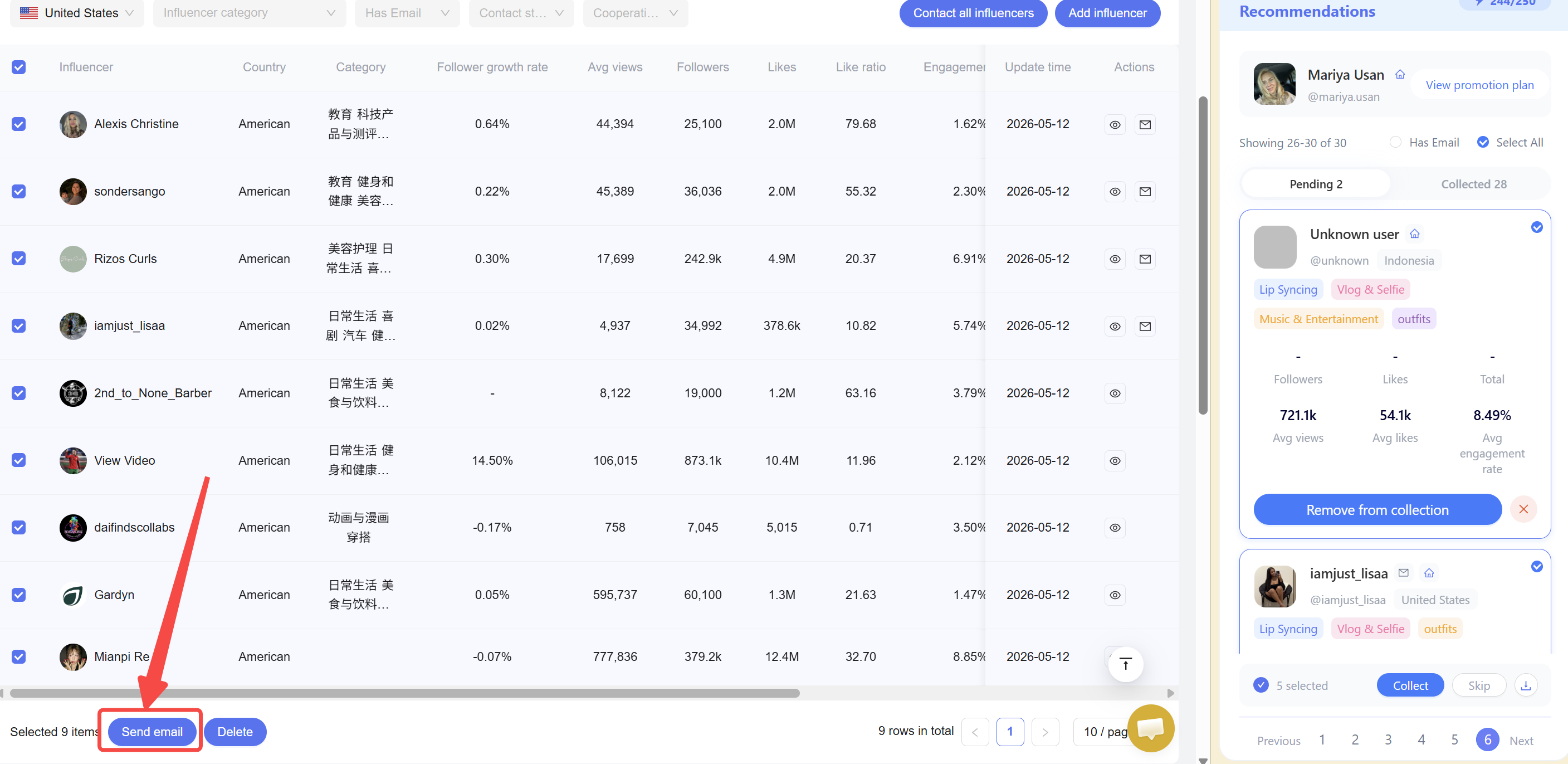1568x764 pixels.
Task: Click table horizontal scrollbar thumb
Action: [x=405, y=693]
